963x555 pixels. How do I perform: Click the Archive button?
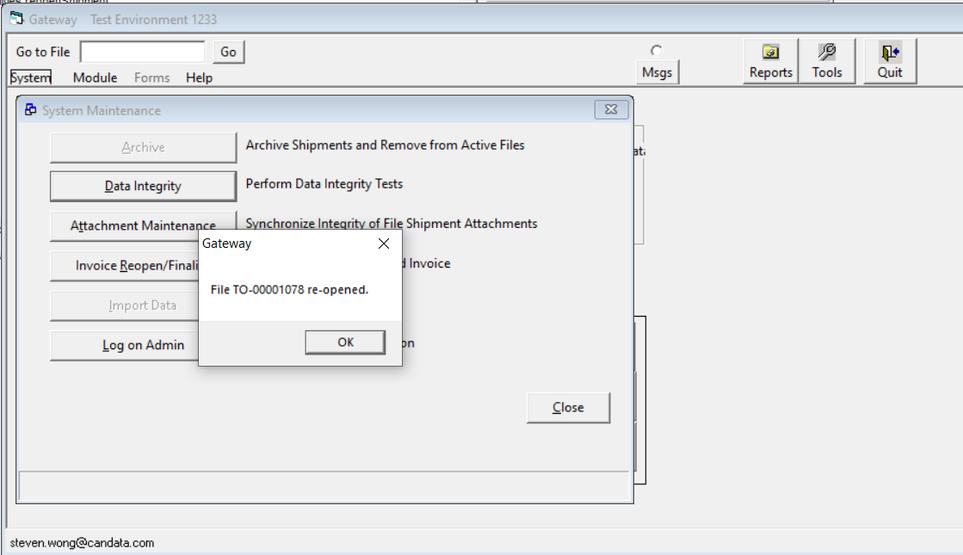click(x=143, y=147)
